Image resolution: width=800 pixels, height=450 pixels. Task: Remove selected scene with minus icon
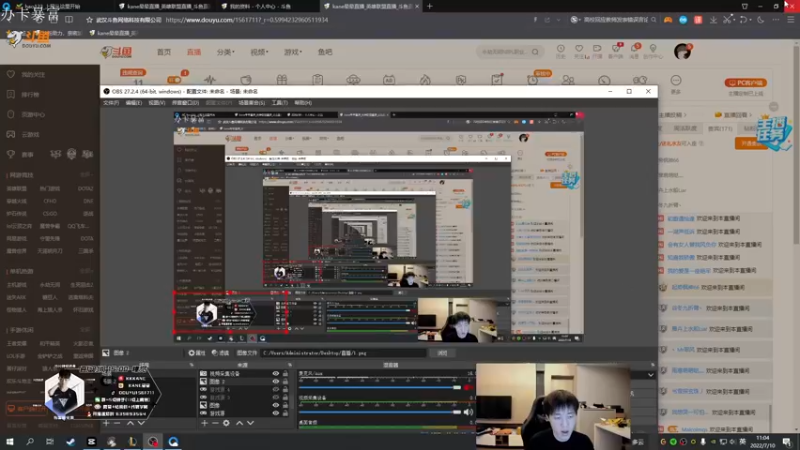pyautogui.click(x=117, y=423)
